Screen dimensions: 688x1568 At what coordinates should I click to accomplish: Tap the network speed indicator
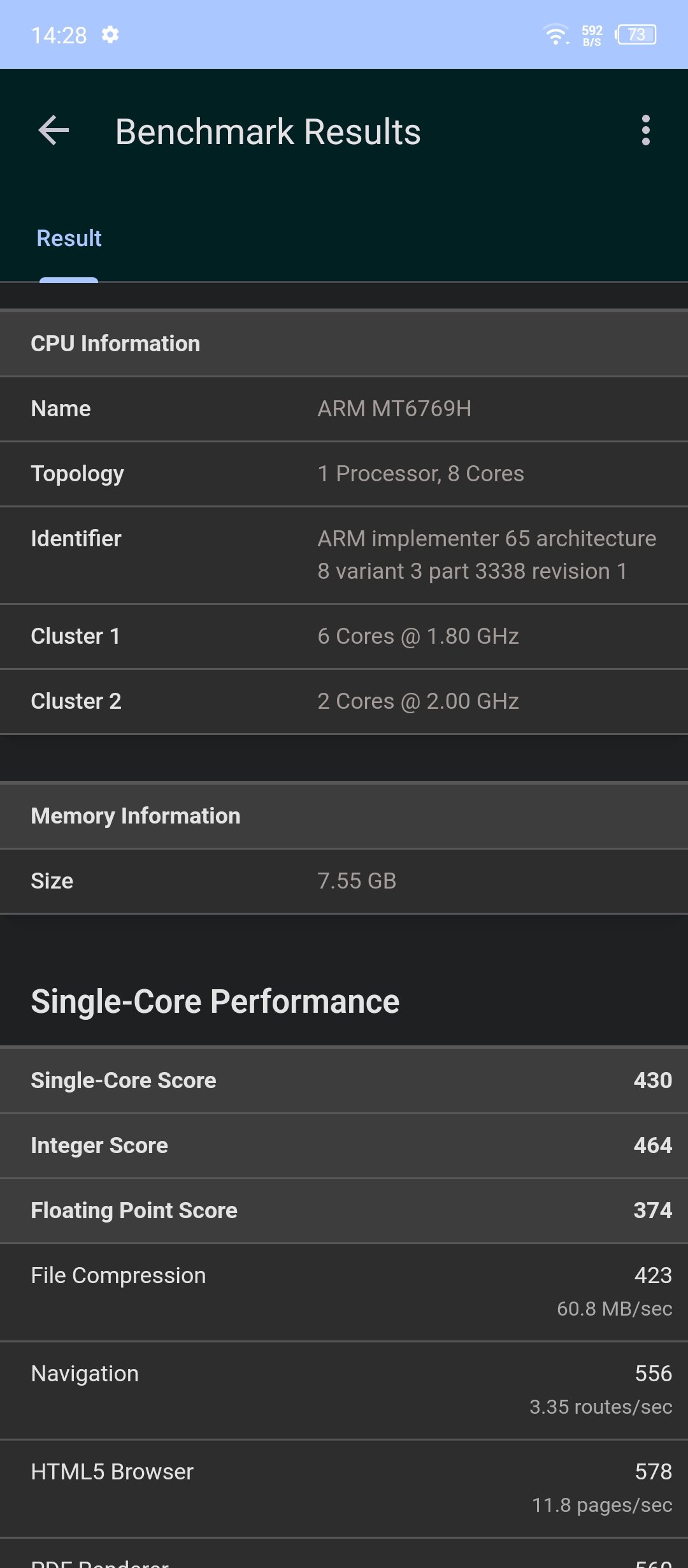point(592,36)
